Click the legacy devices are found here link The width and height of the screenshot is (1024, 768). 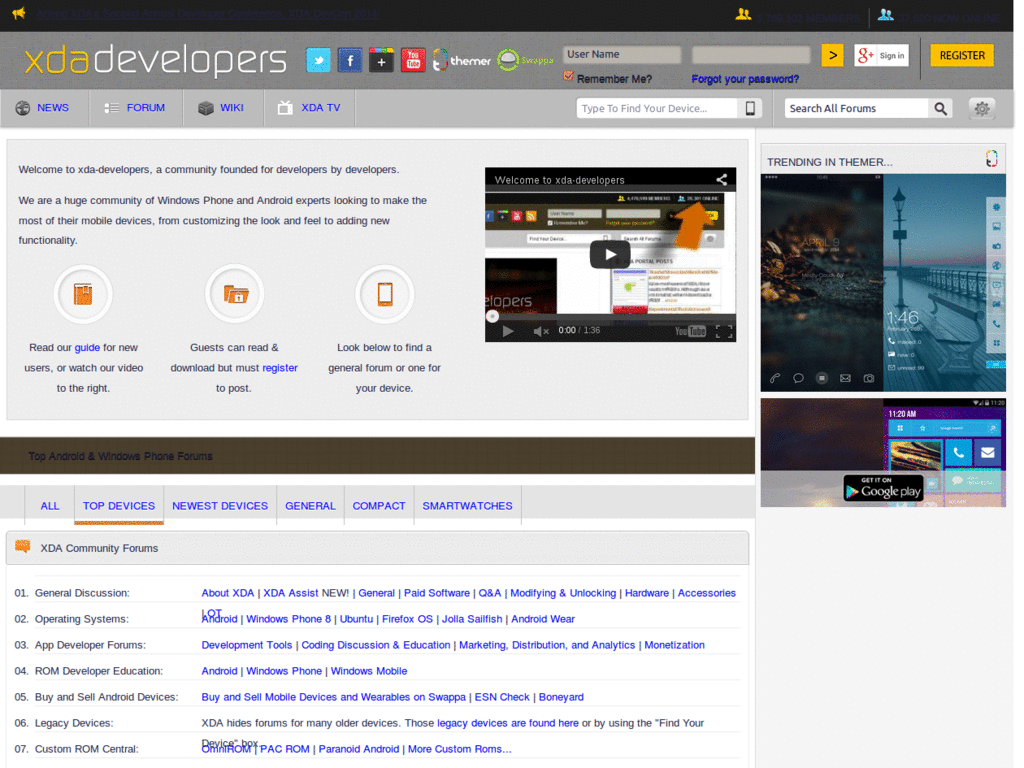pos(508,723)
